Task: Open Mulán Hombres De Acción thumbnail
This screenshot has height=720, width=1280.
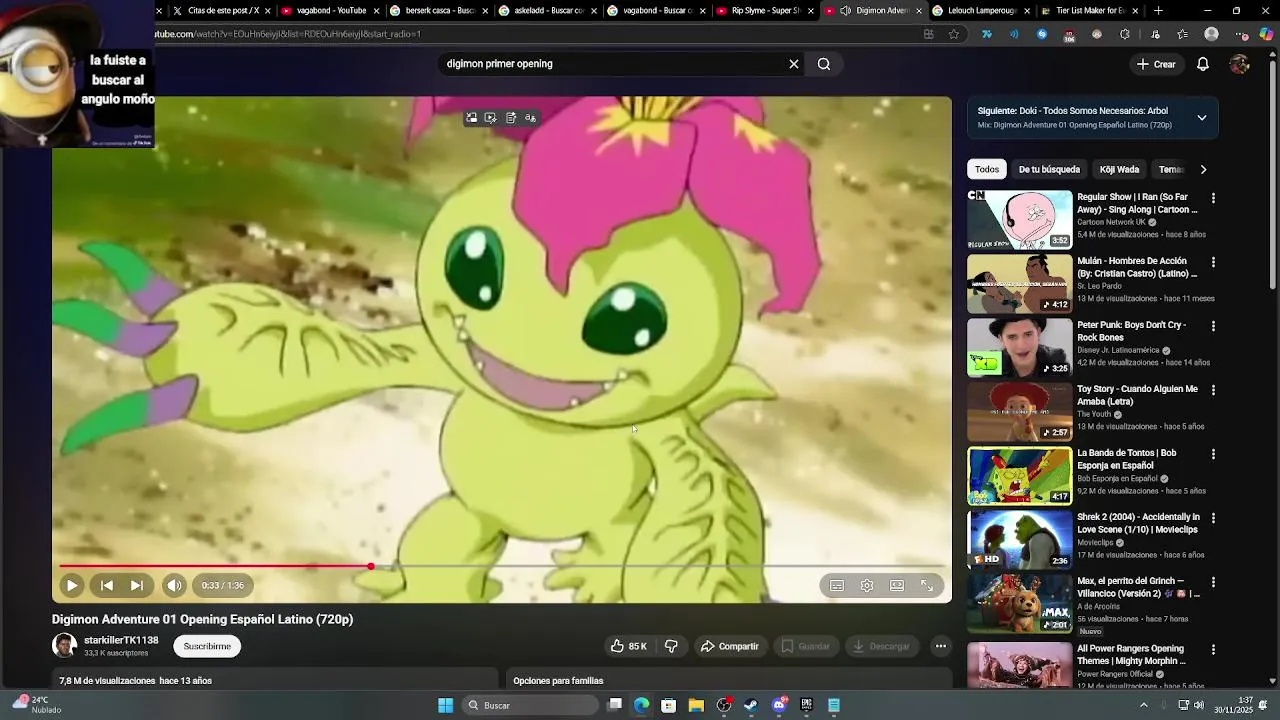Action: point(1019,284)
